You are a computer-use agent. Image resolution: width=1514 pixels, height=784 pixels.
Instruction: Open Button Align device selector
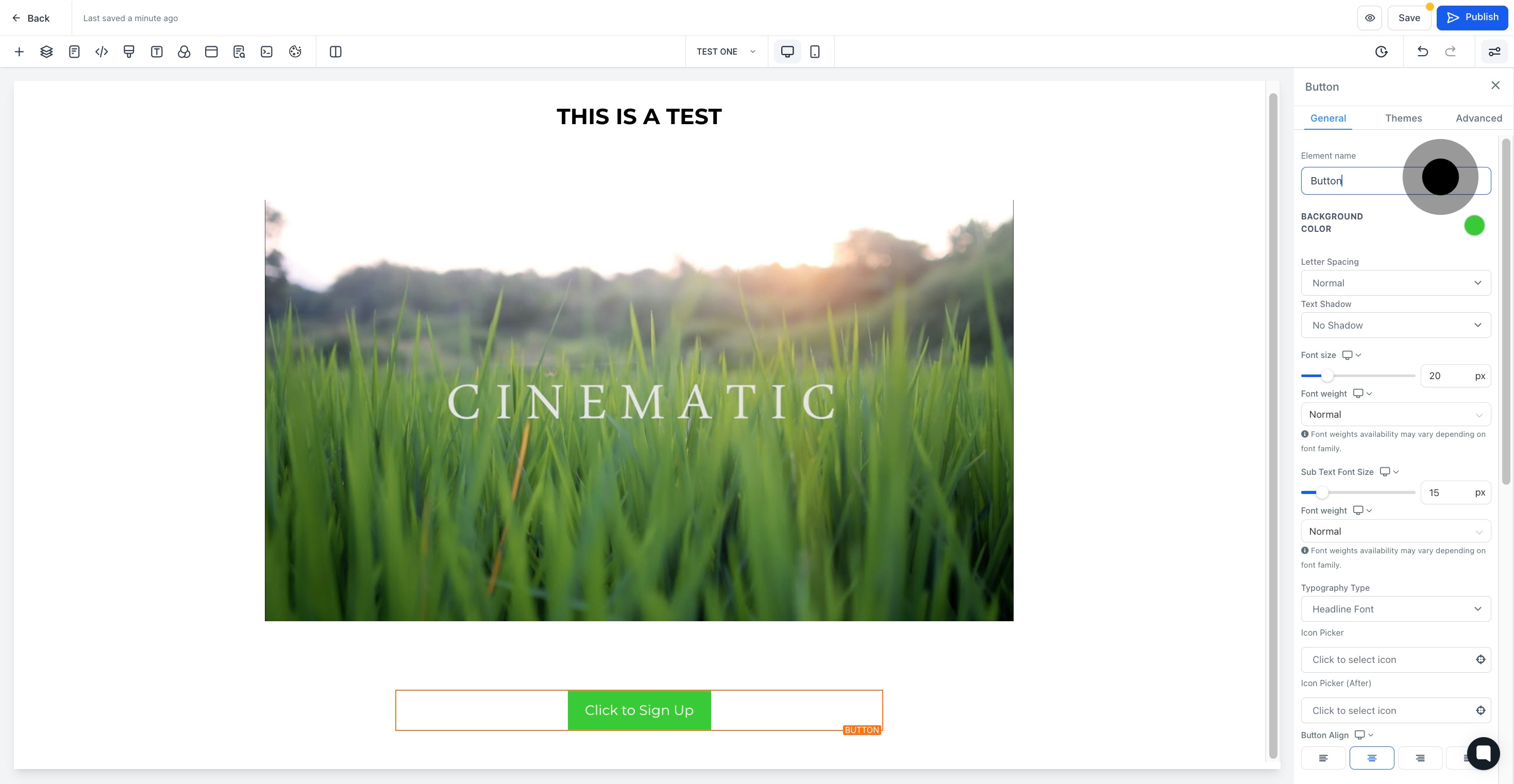point(1364,735)
